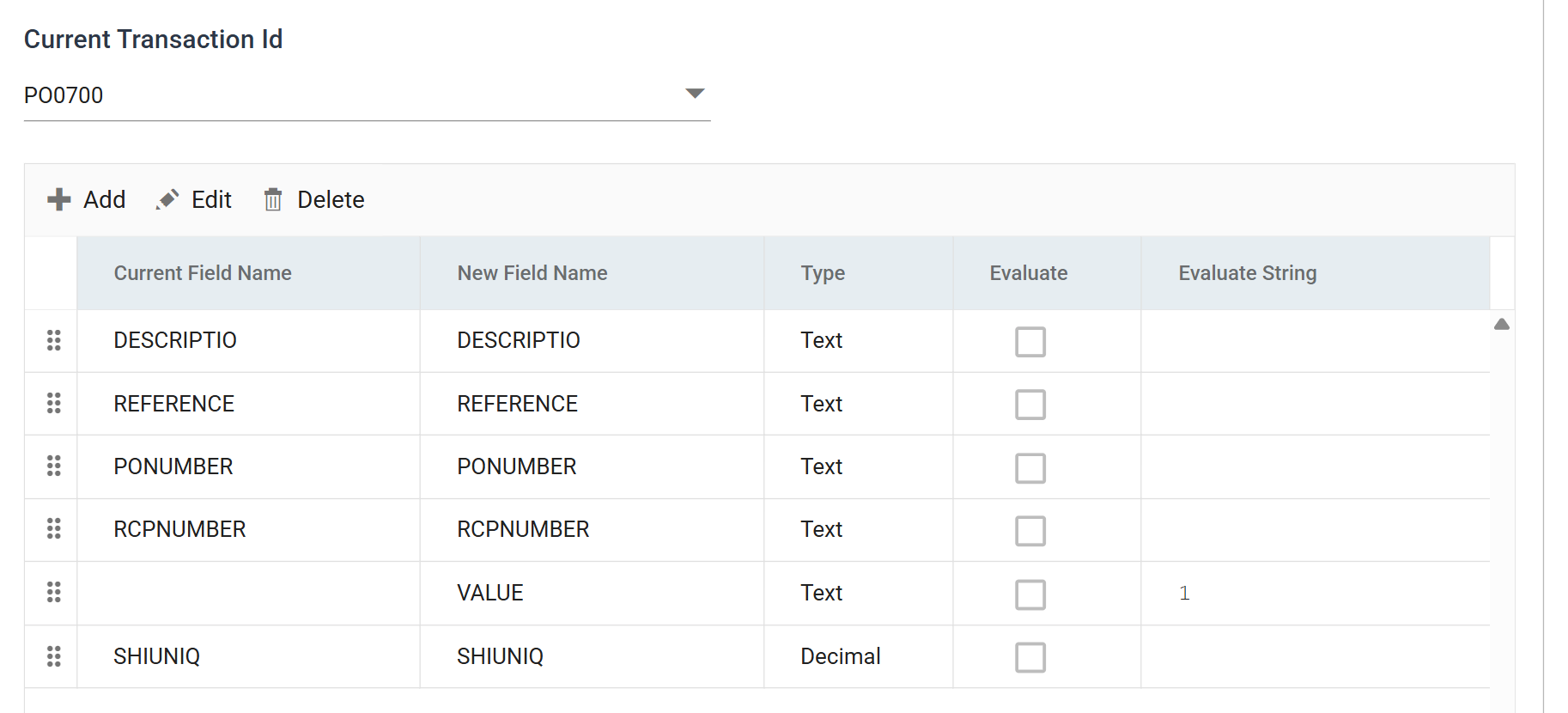Select the PO0700 transaction id value
This screenshot has height=713, width=1568.
64,95
